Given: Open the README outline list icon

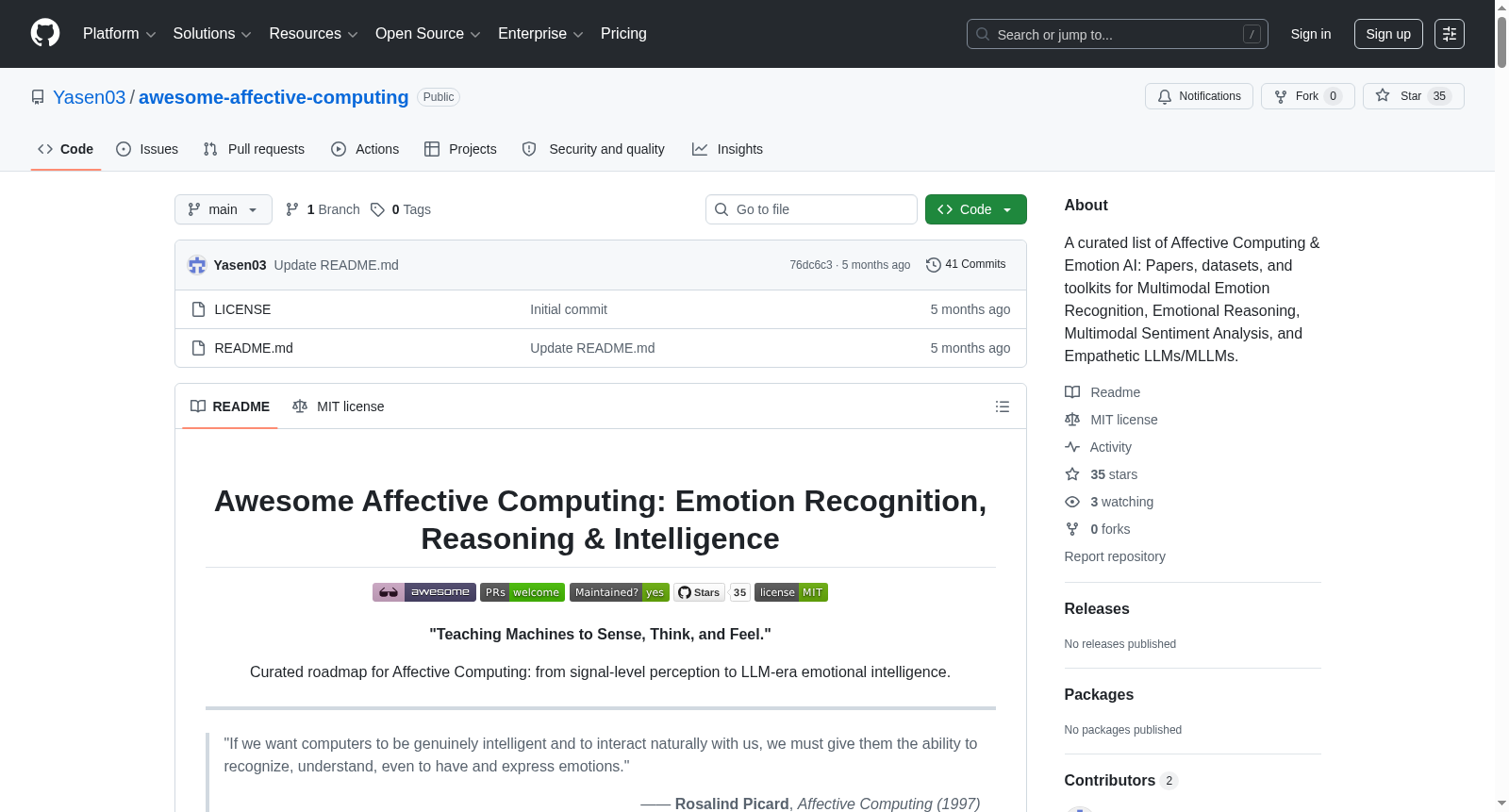Looking at the screenshot, I should 1003,406.
